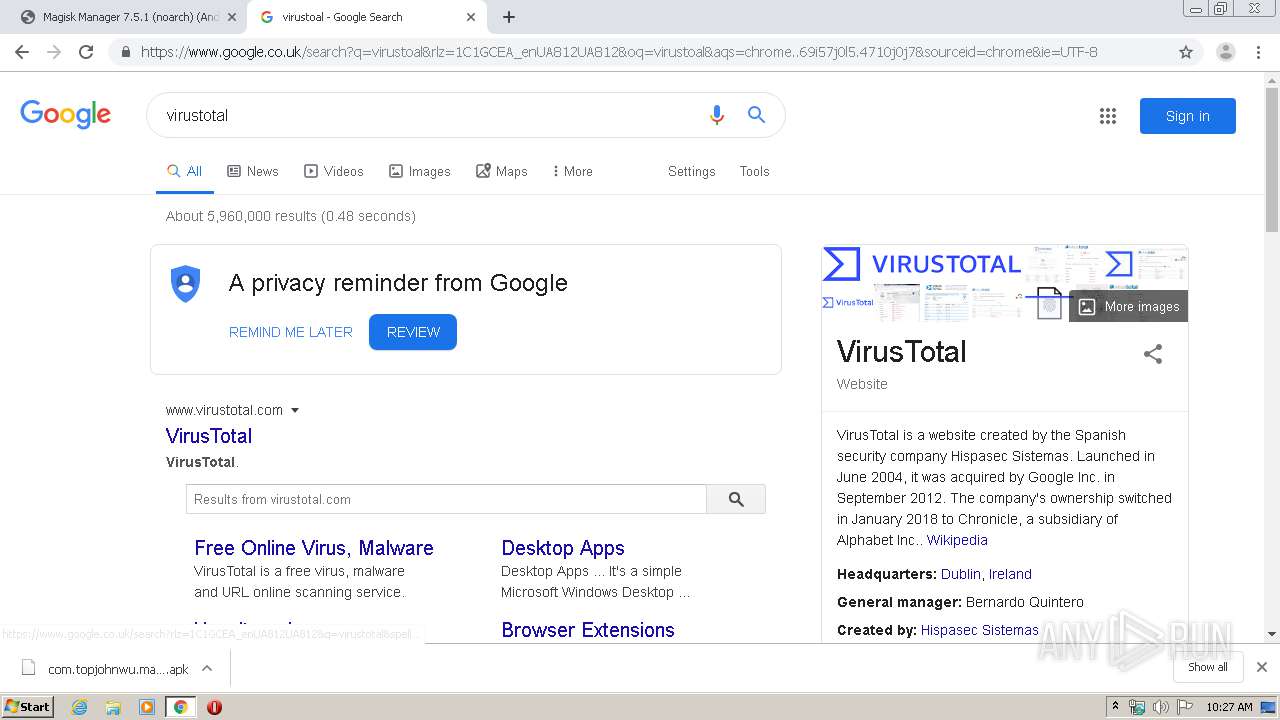Start voice search with microphone icon
The width and height of the screenshot is (1280, 720).
(716, 115)
